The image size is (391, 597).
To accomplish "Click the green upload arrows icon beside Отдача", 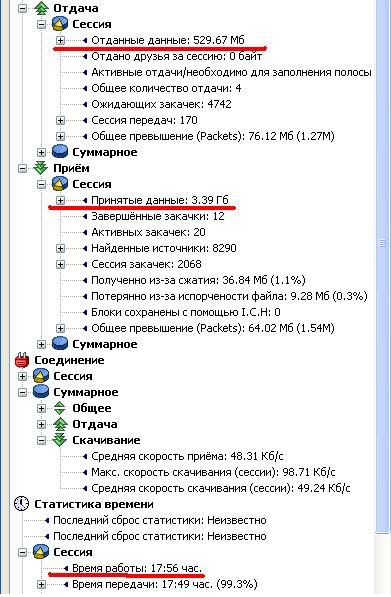I will [41, 8].
